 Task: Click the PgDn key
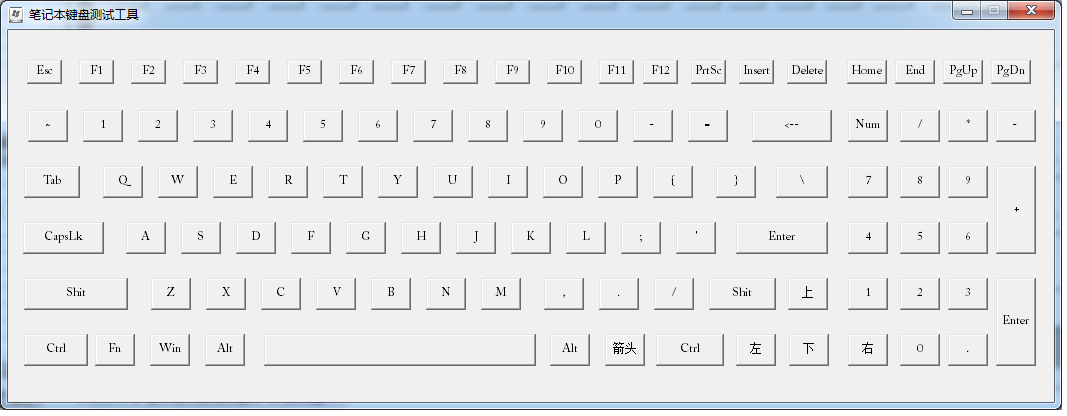tap(1010, 71)
